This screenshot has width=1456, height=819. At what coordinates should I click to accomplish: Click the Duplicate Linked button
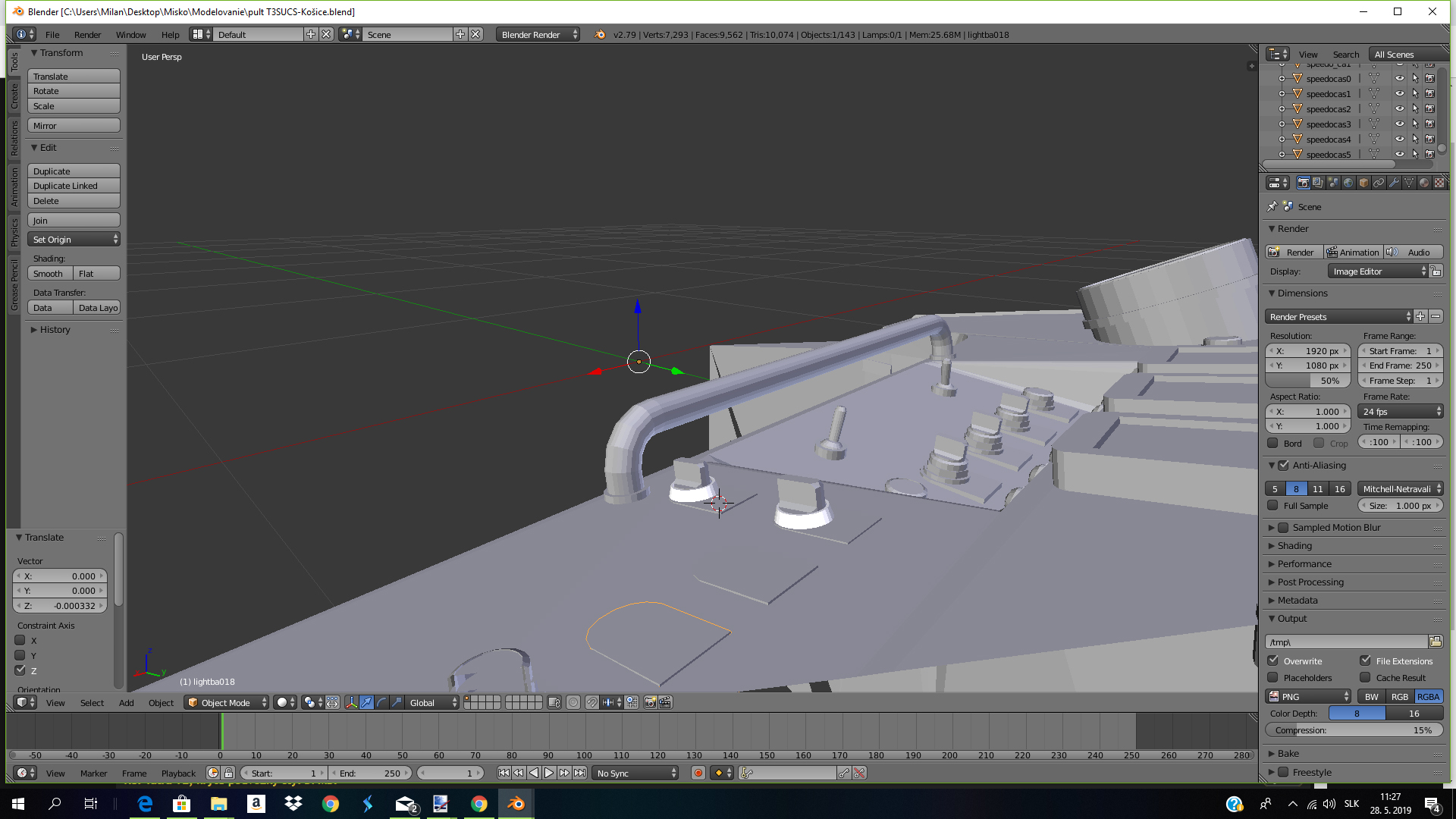click(74, 186)
